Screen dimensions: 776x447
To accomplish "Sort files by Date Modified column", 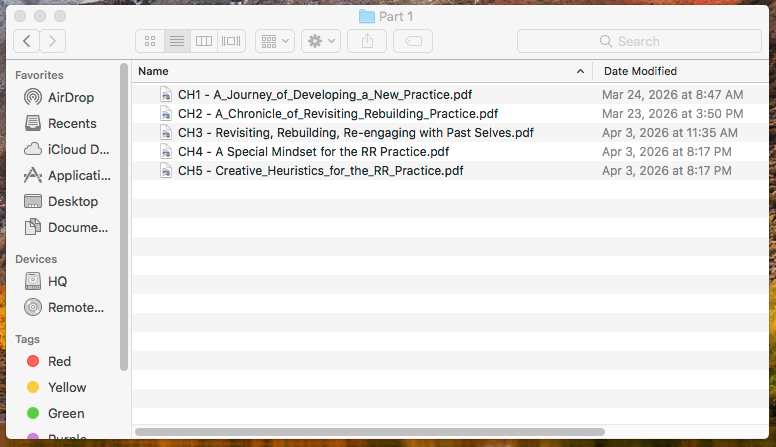I will (x=680, y=71).
